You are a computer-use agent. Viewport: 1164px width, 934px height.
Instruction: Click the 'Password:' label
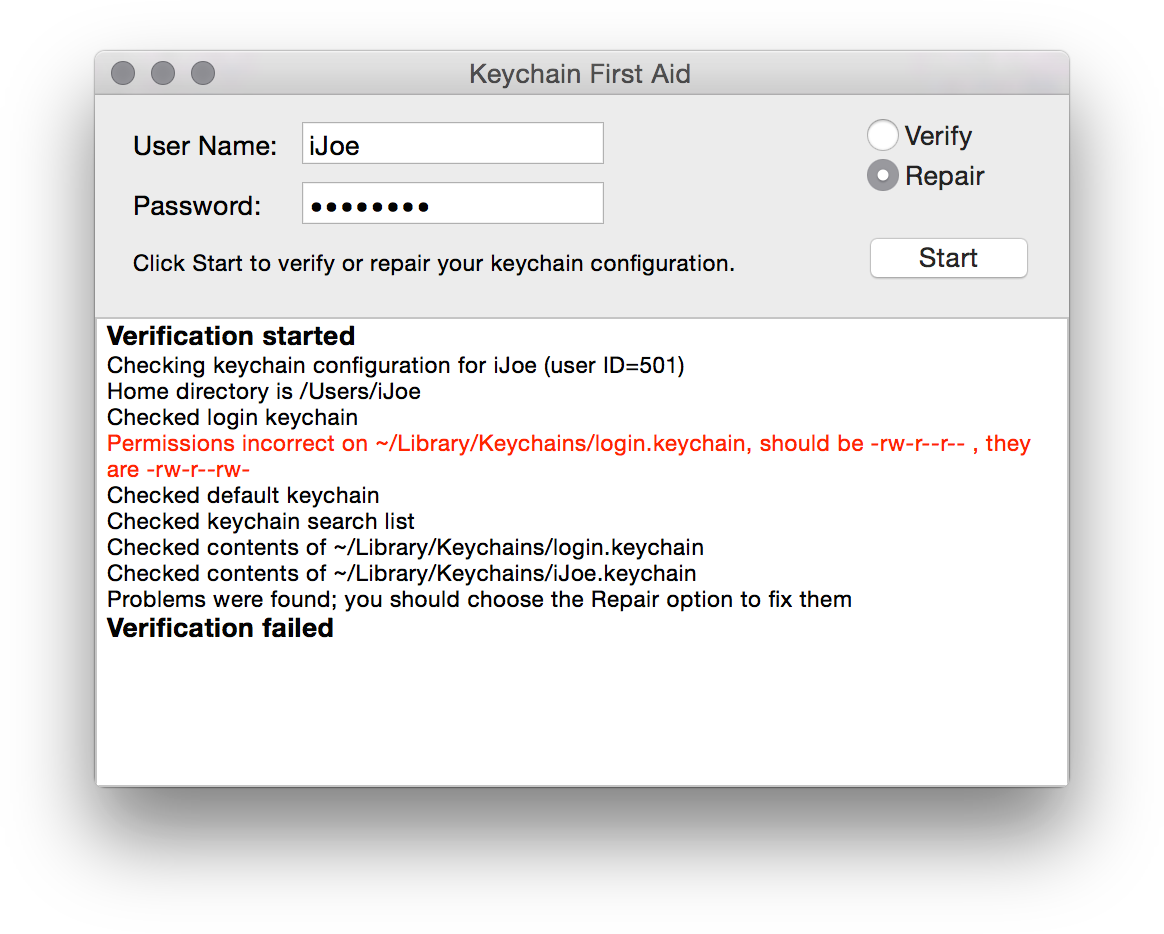(x=197, y=206)
